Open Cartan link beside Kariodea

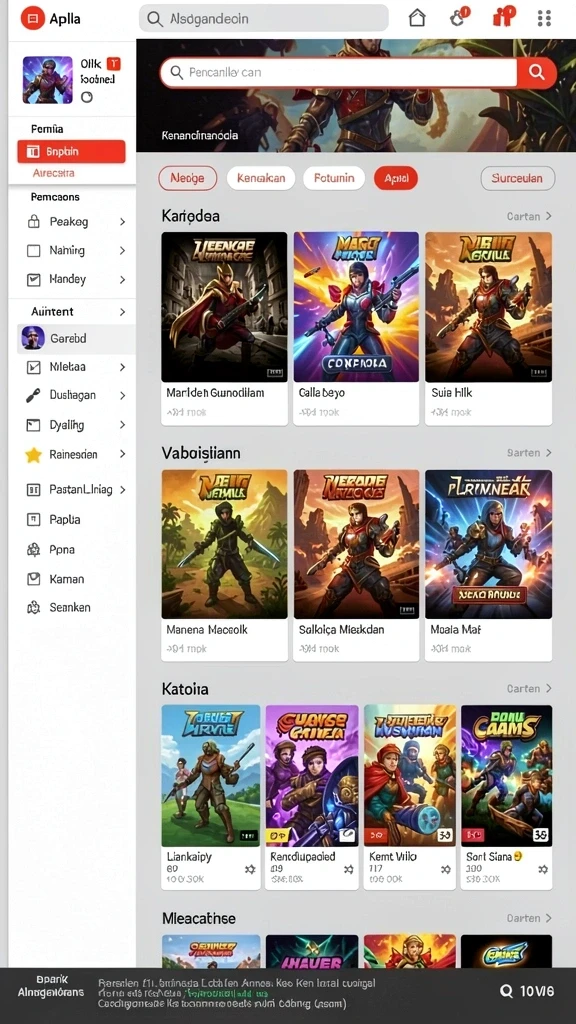pyautogui.click(x=529, y=216)
